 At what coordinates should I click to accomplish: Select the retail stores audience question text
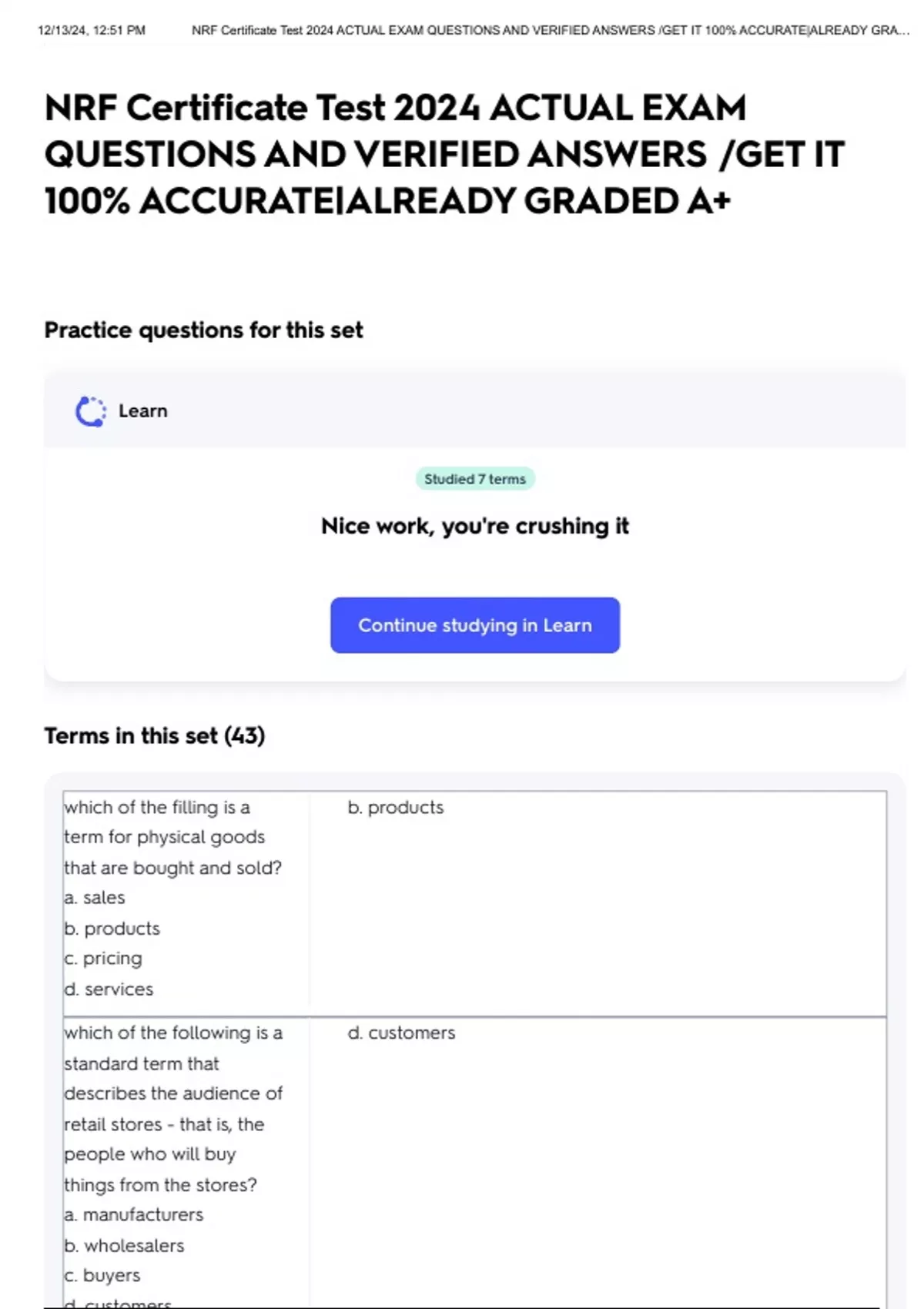coord(173,1109)
